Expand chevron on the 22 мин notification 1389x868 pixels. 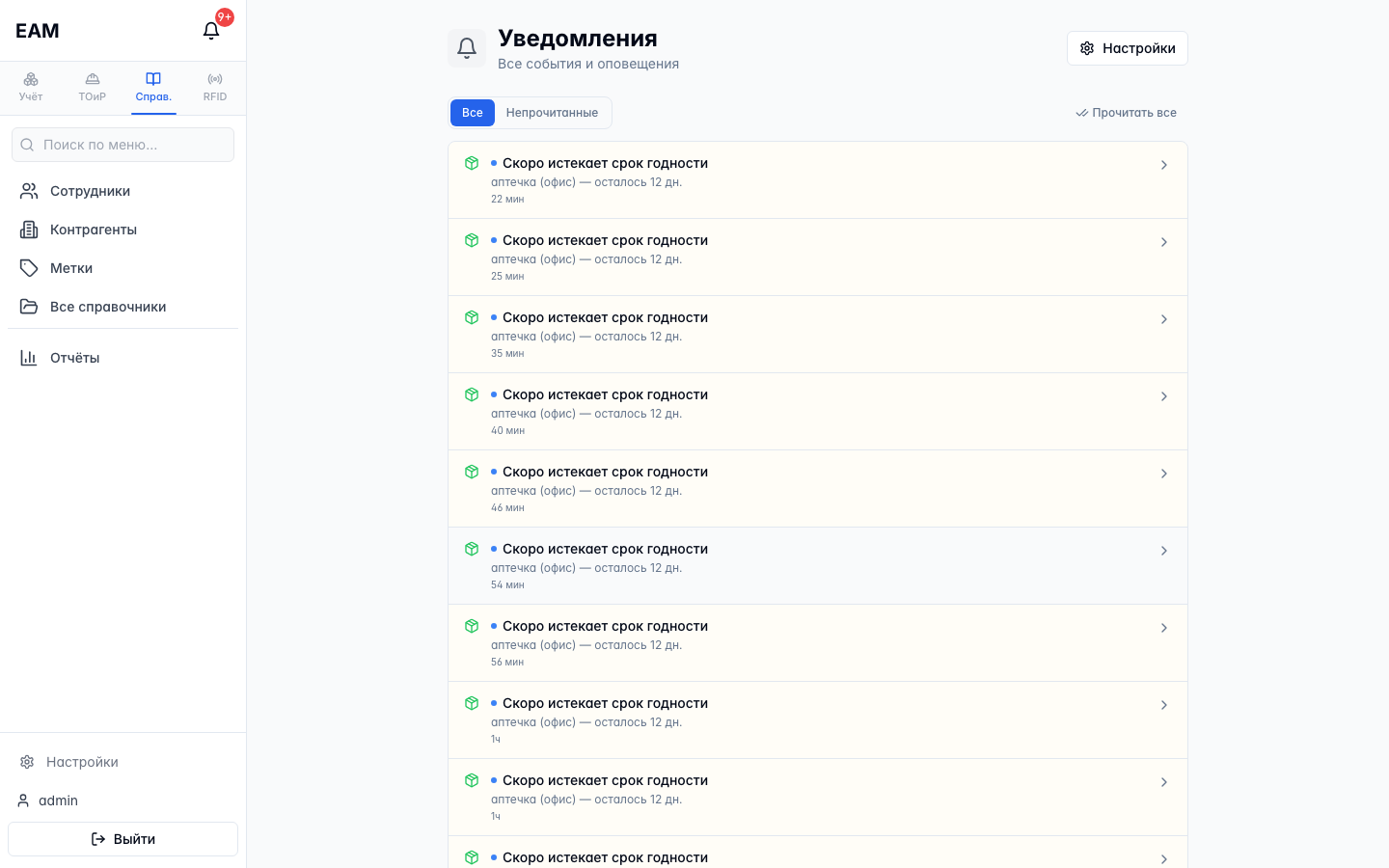pos(1164,165)
